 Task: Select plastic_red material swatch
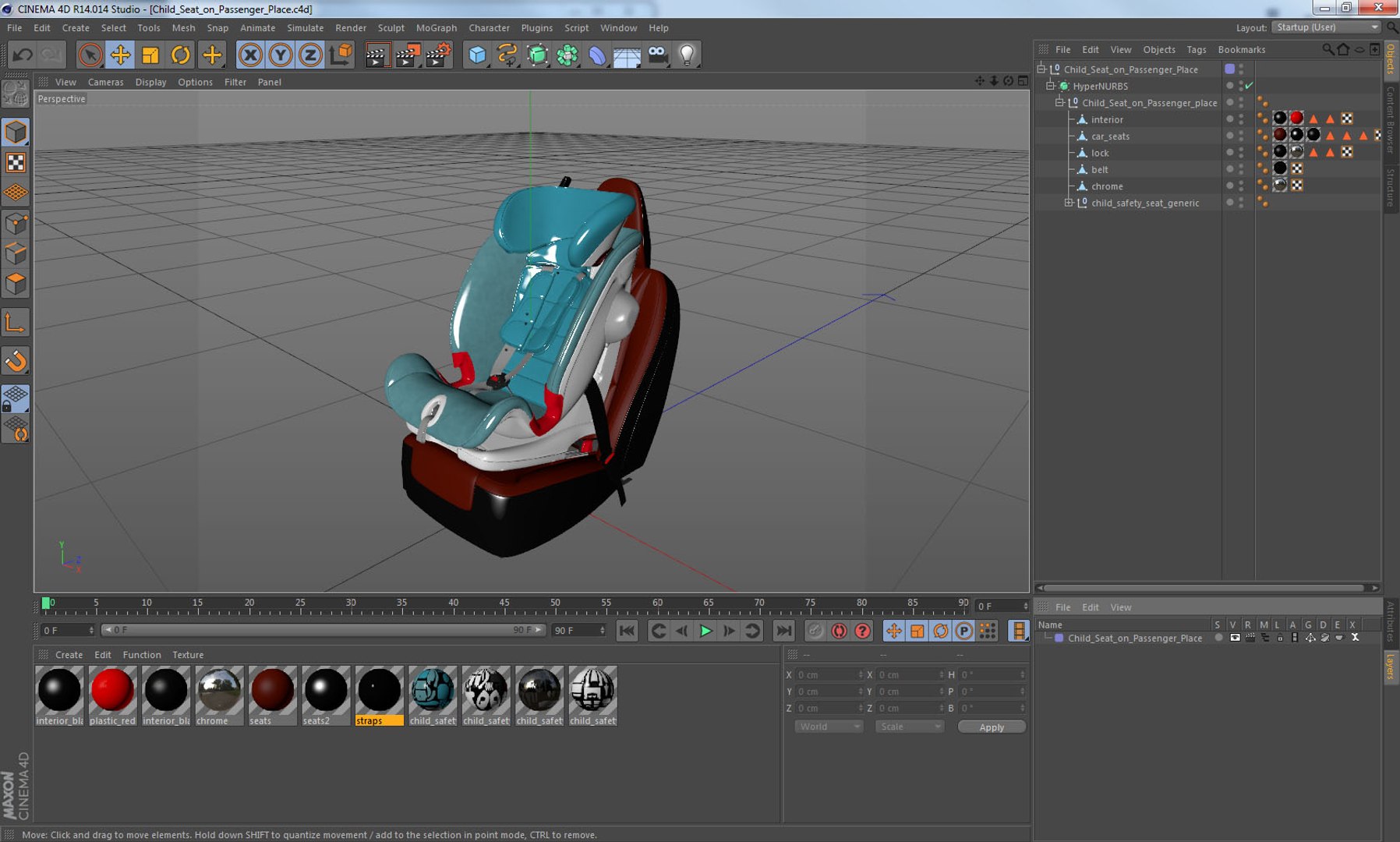[x=112, y=695]
